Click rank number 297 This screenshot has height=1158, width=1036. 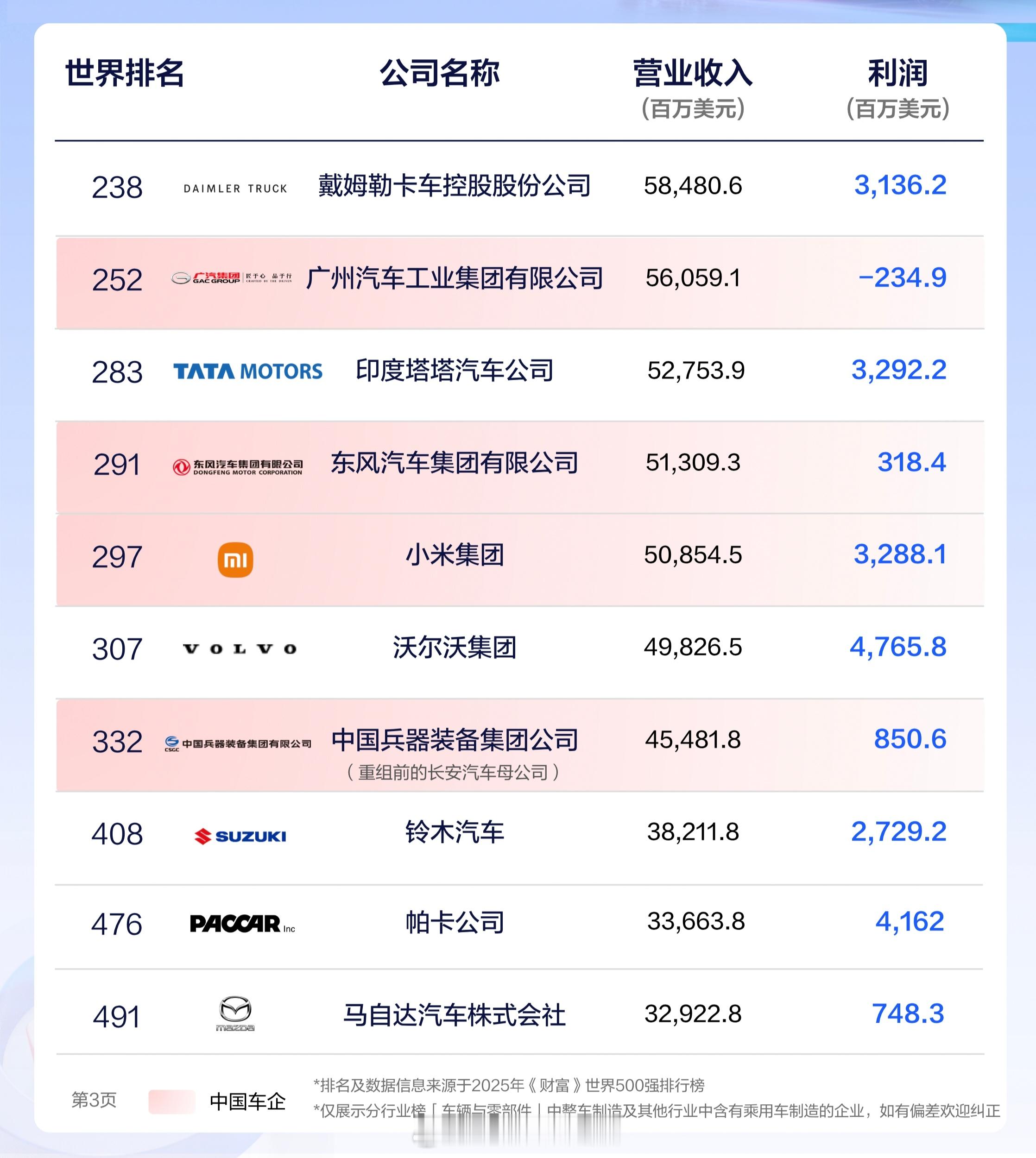pyautogui.click(x=117, y=557)
